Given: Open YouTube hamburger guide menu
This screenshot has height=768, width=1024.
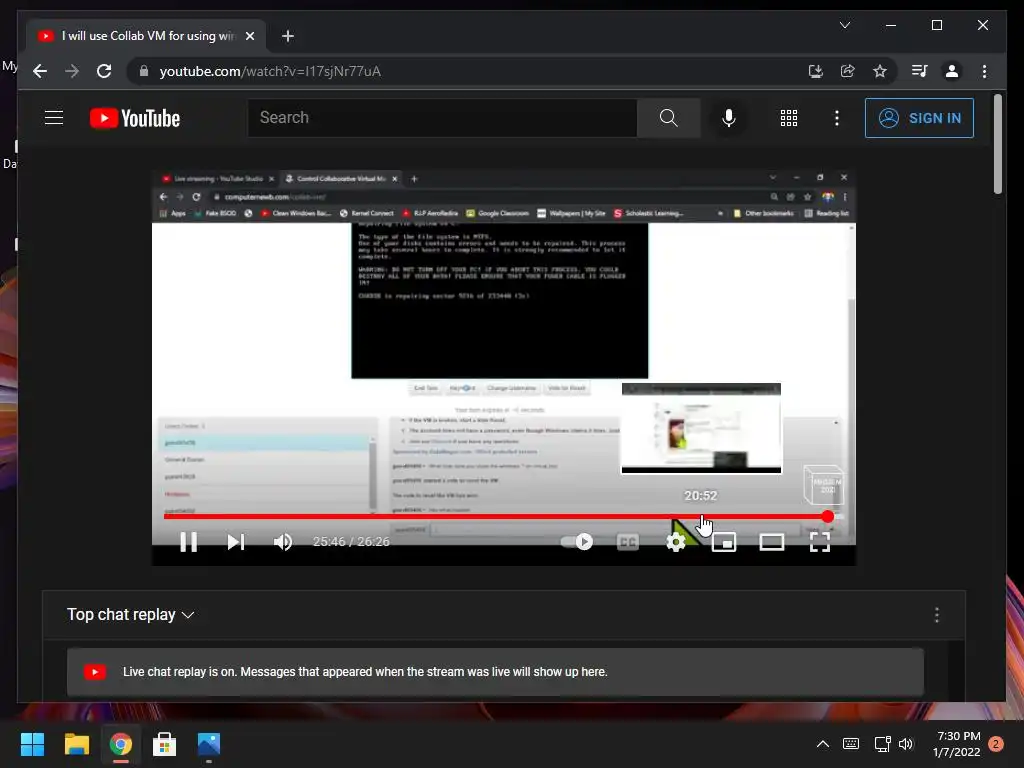Looking at the screenshot, I should pos(54,118).
